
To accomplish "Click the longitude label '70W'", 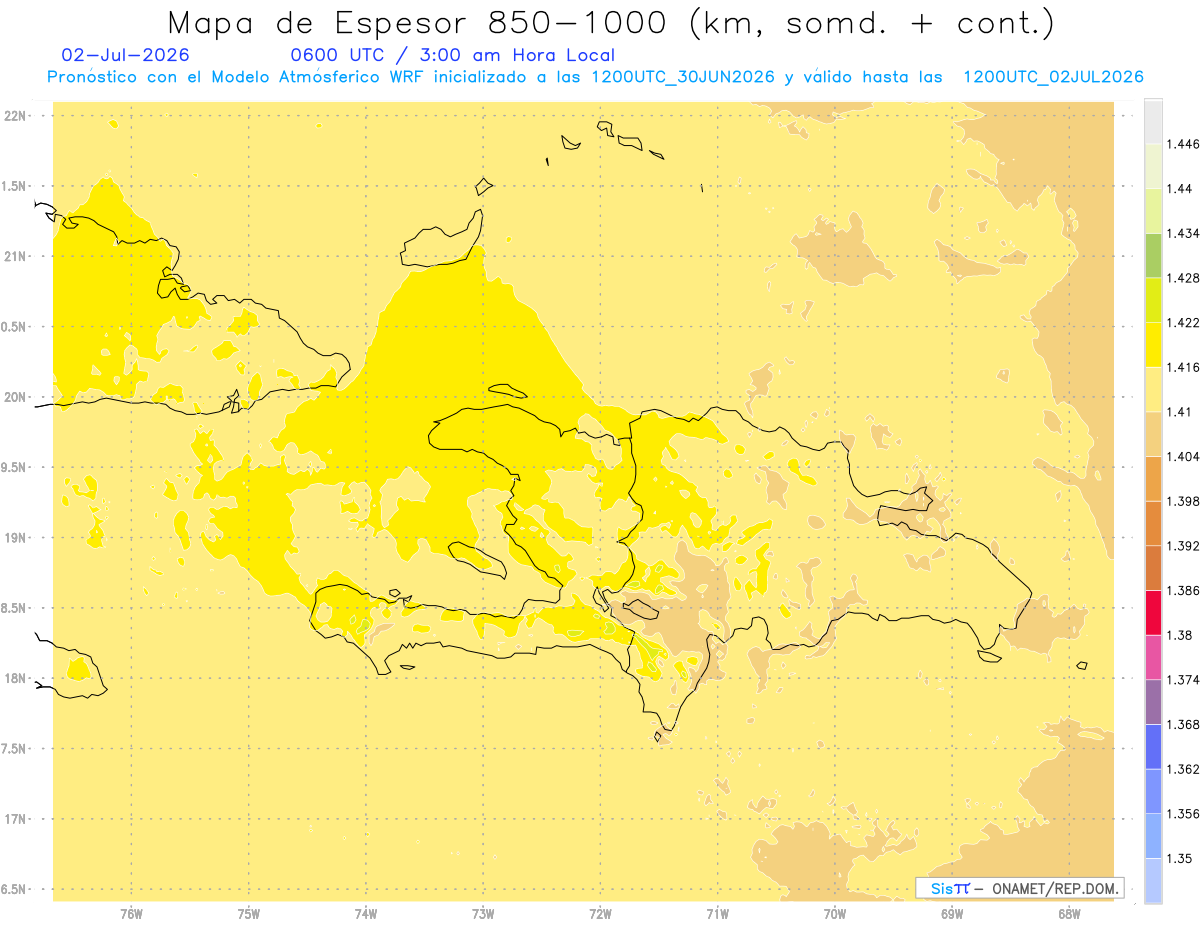I will click(x=835, y=914).
